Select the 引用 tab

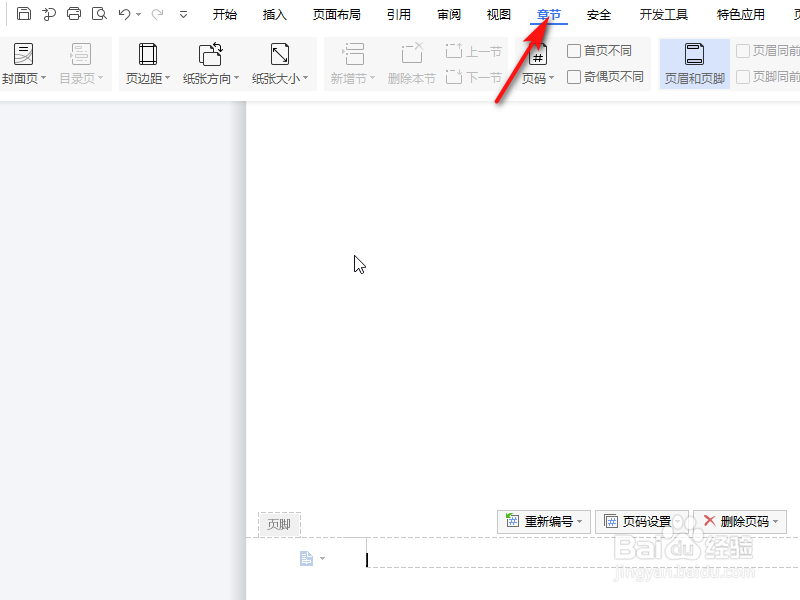click(x=399, y=15)
